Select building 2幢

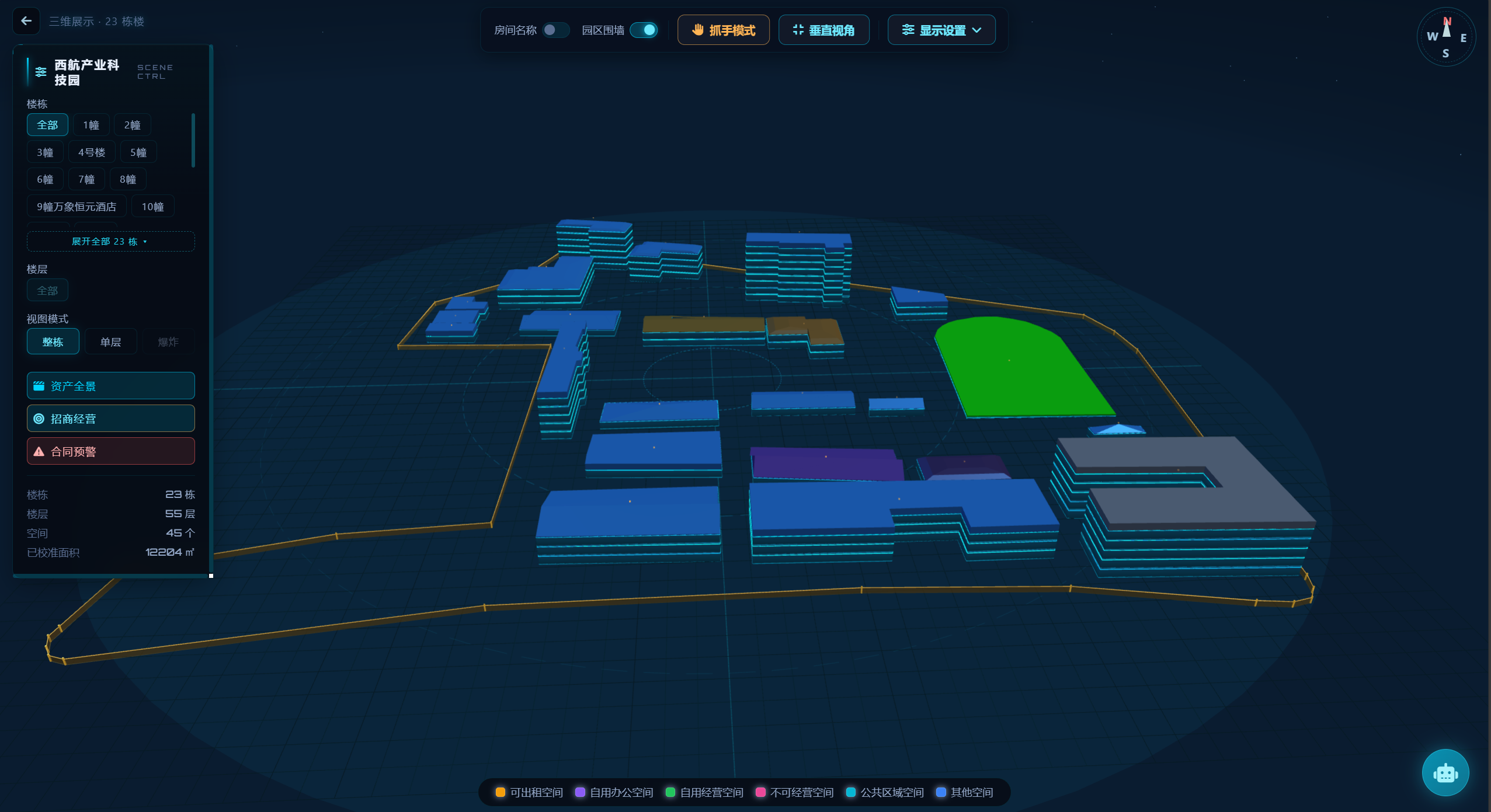point(133,125)
